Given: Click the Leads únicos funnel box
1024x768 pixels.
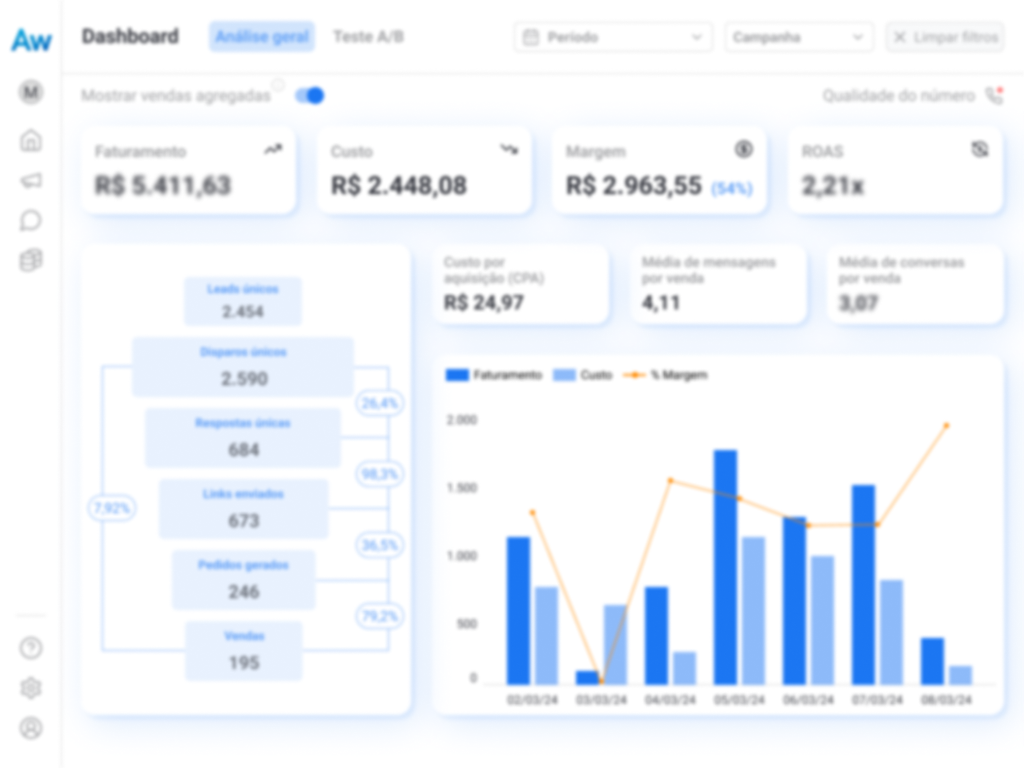Looking at the screenshot, I should 243,301.
